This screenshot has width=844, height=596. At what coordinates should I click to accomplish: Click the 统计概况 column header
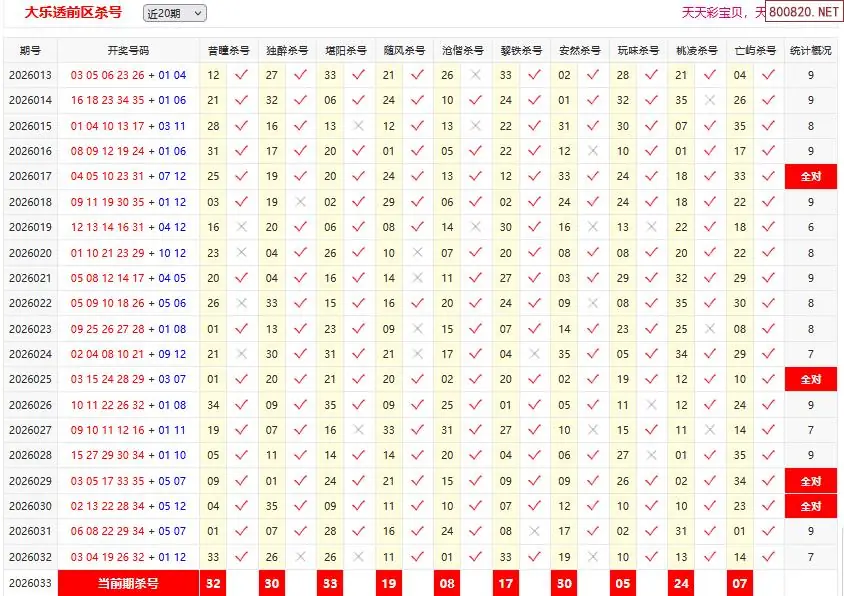[810, 50]
